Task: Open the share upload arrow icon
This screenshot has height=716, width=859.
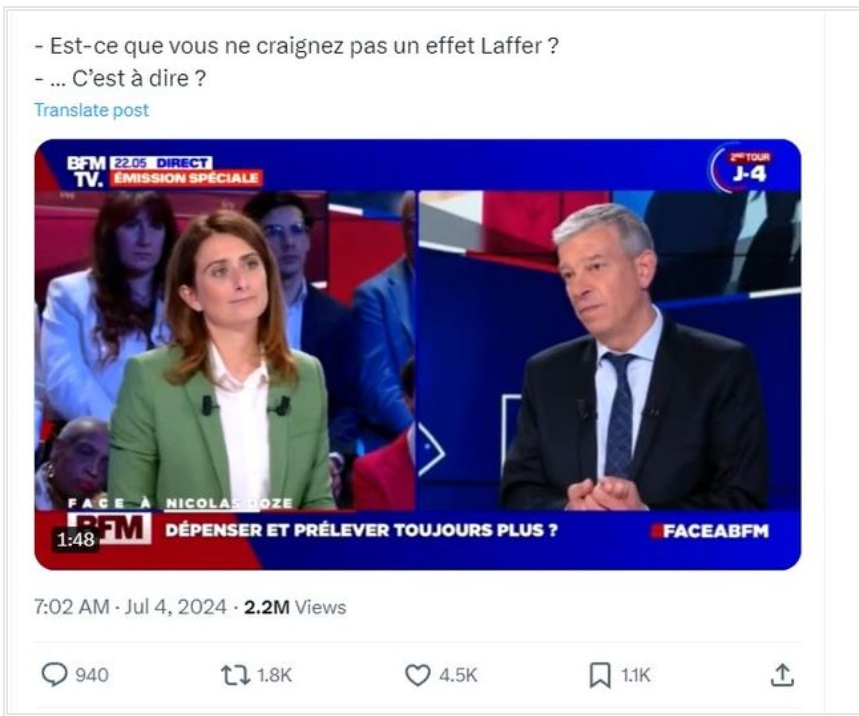Action: tap(782, 675)
